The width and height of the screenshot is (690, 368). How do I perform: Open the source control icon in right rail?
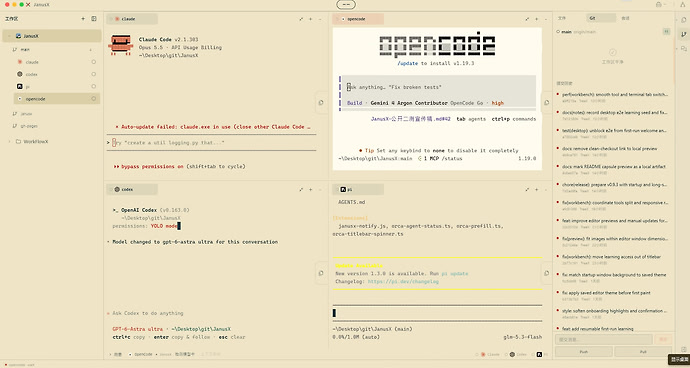pyautogui.click(x=683, y=34)
